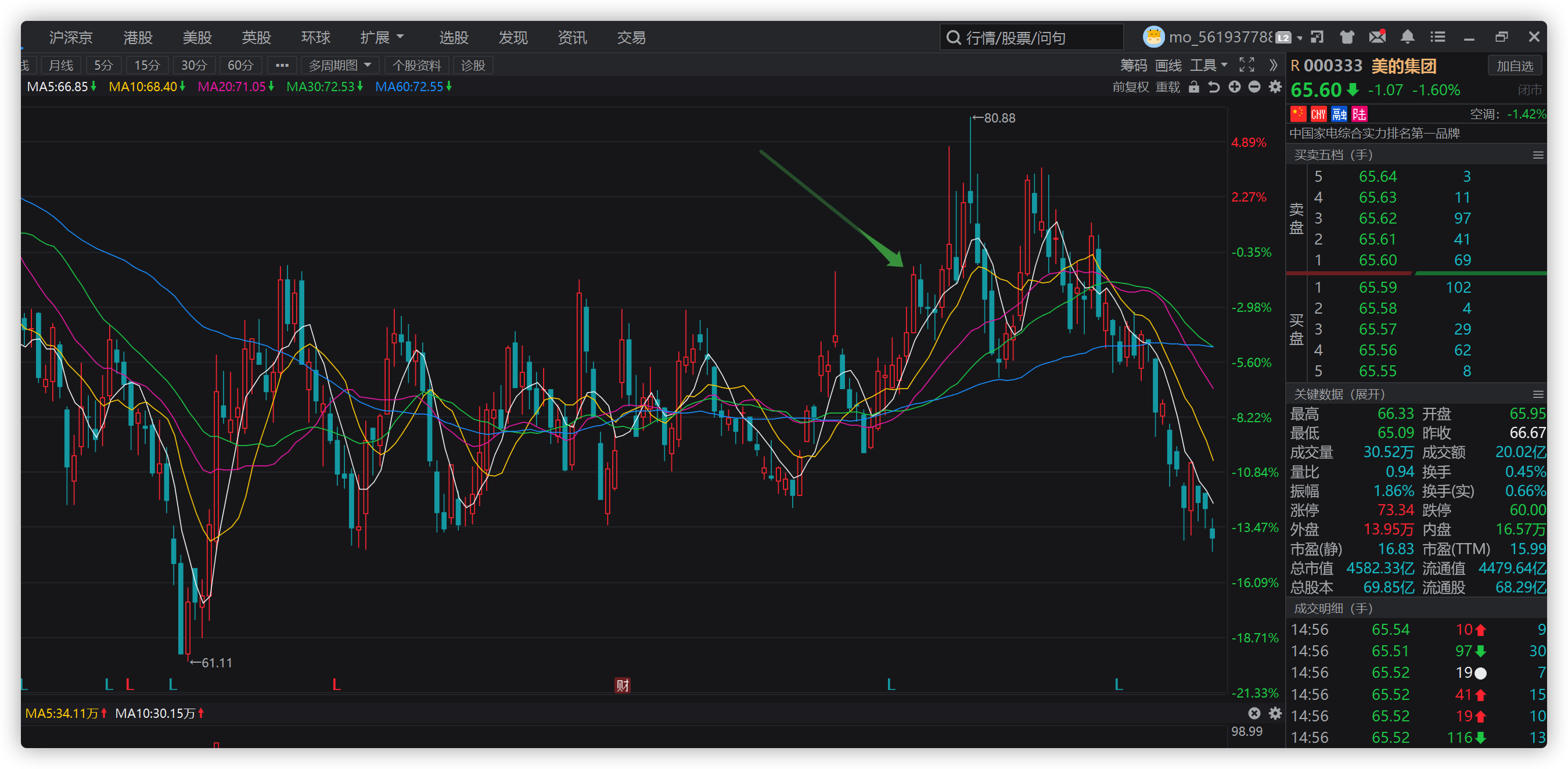This screenshot has height=769, width=1568.
Task: Click the chart lock icon
Action: pos(1193,87)
